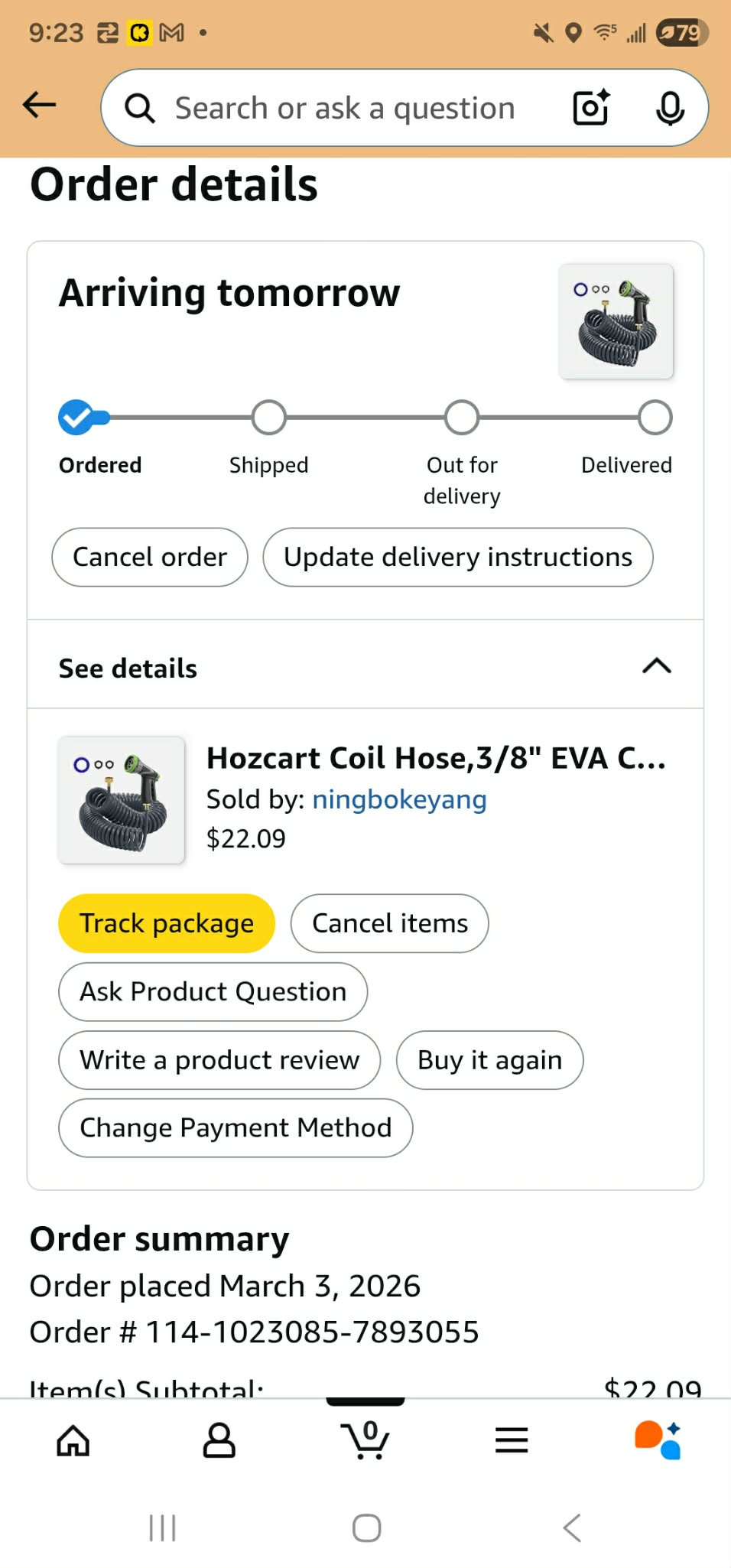
Task: Click the search input field
Action: (x=344, y=108)
